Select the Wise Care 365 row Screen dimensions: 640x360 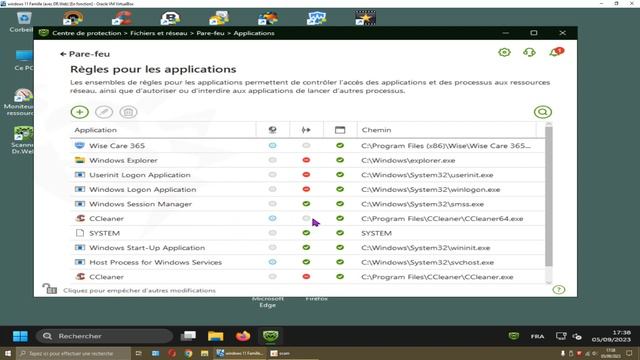point(307,146)
